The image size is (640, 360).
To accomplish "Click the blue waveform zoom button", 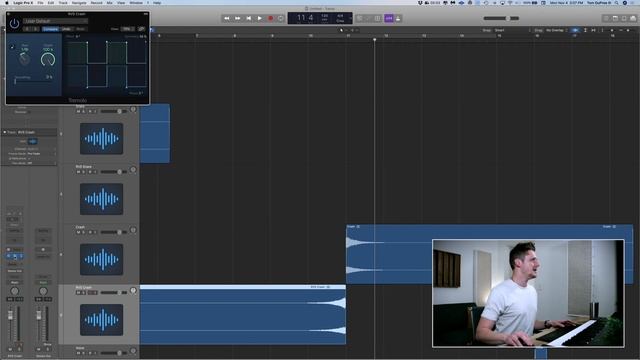I will coord(575,30).
